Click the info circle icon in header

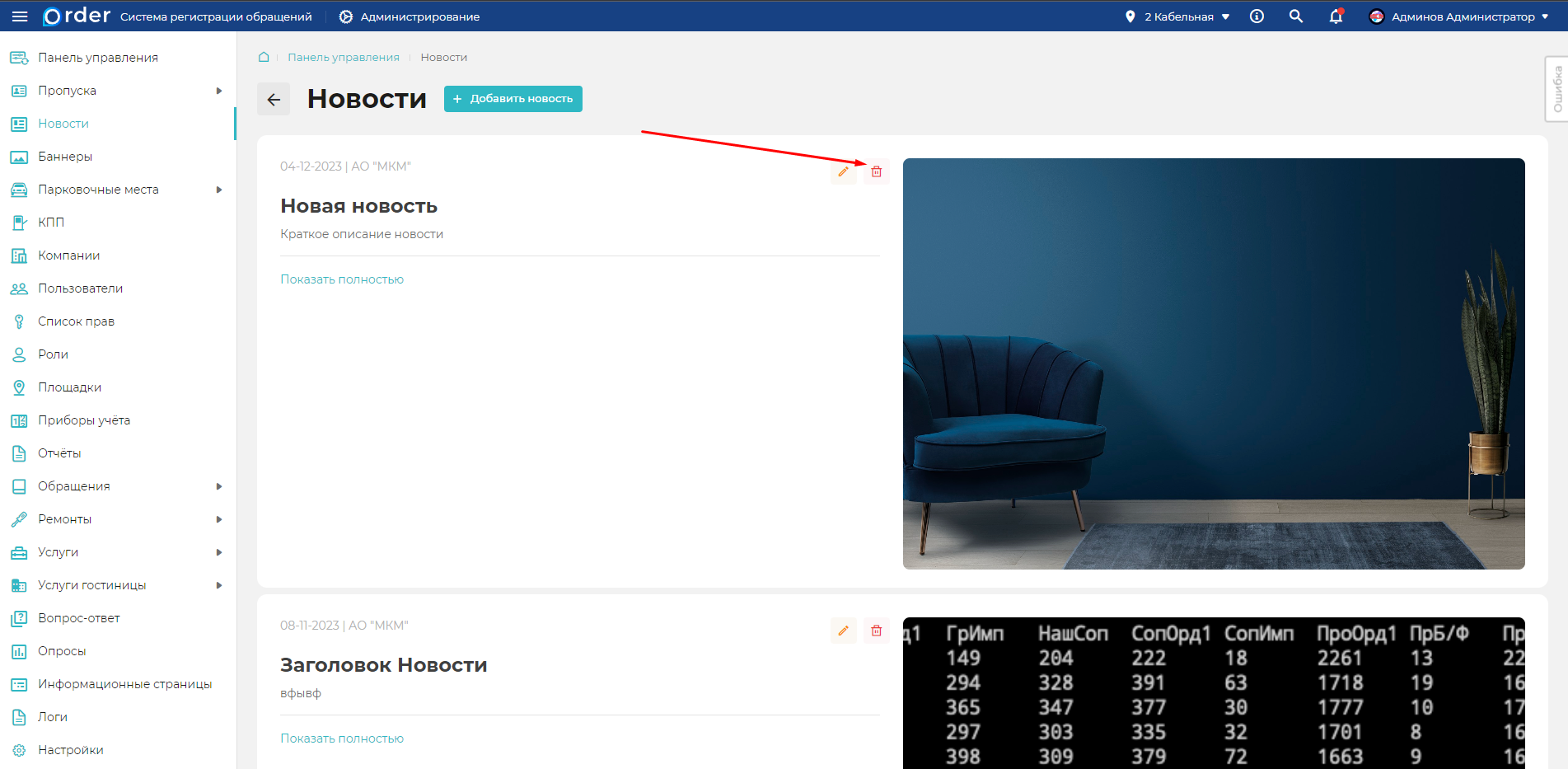coord(1257,16)
